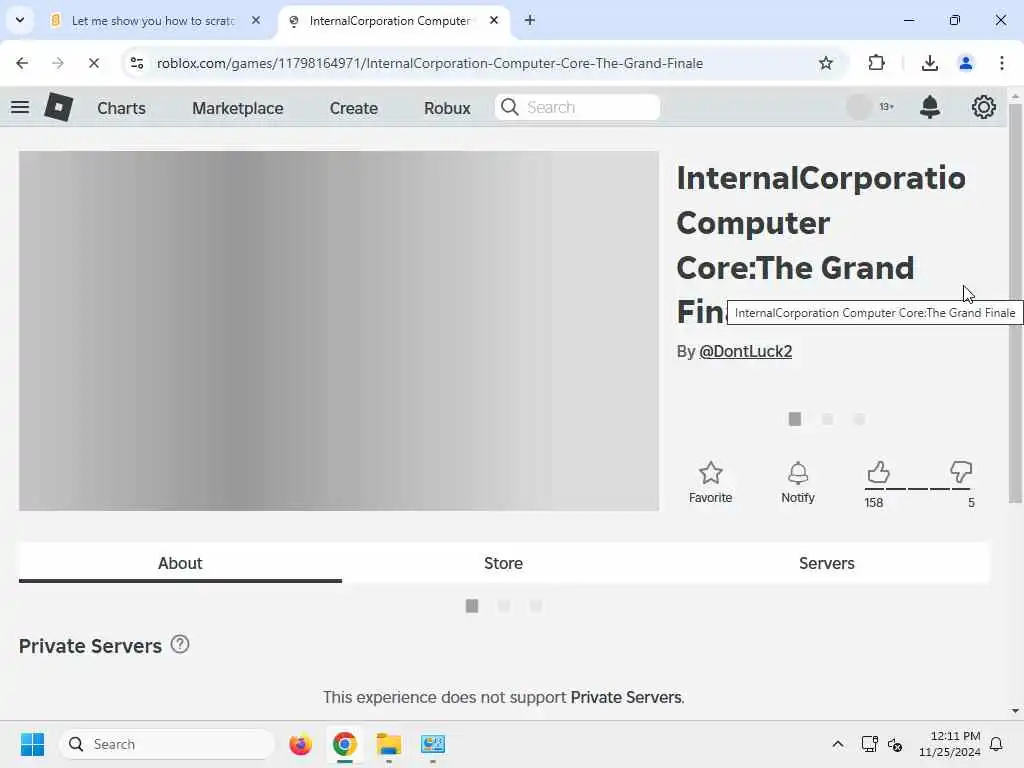
Task: Open the @DontLuck2 creator profile
Action: click(x=745, y=351)
